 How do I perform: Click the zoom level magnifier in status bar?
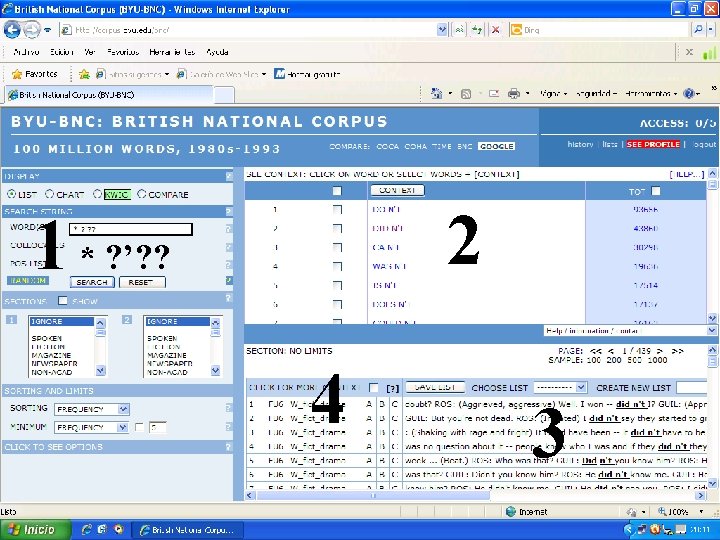pos(662,512)
